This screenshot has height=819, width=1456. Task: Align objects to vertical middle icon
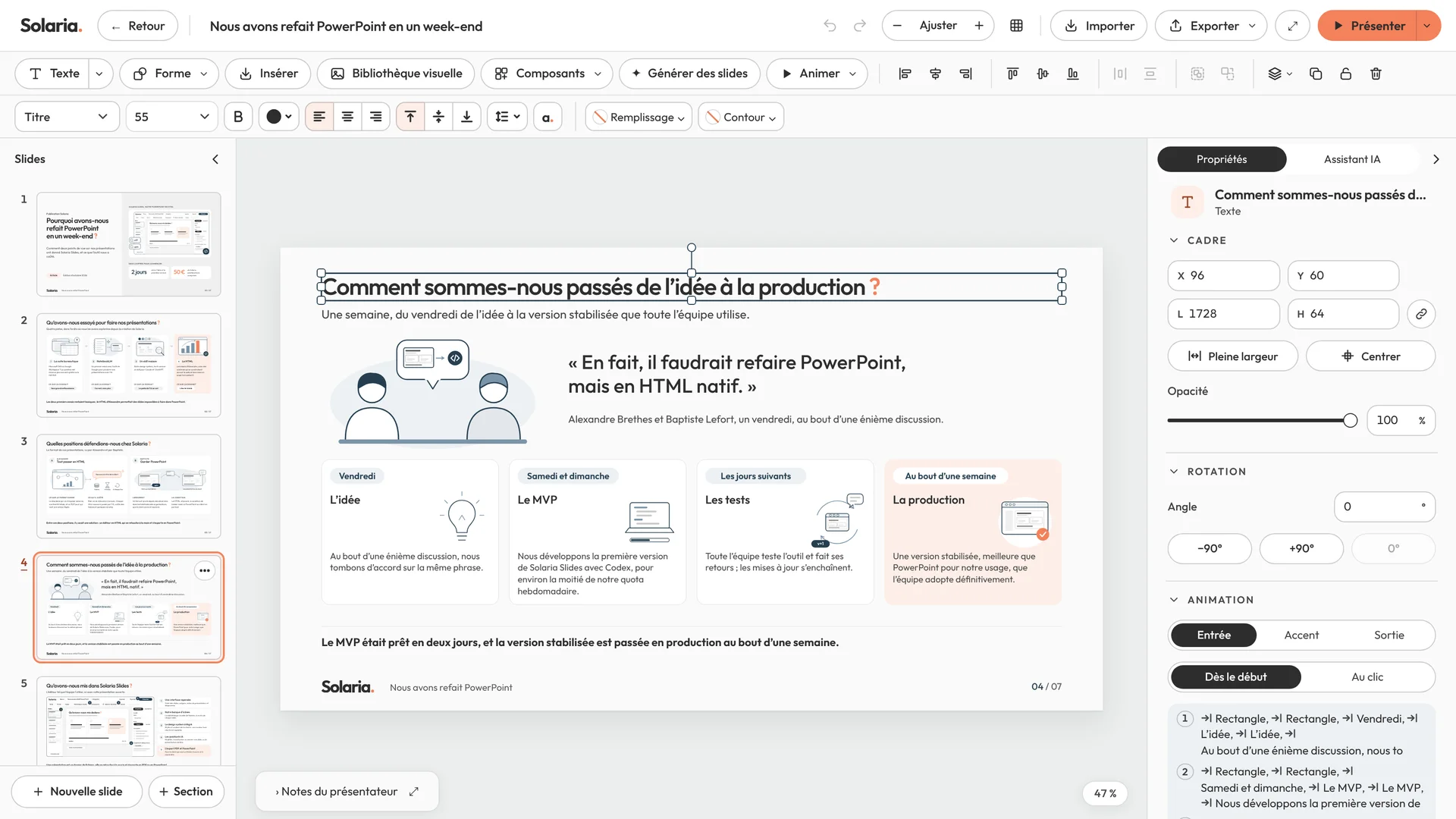click(1043, 74)
